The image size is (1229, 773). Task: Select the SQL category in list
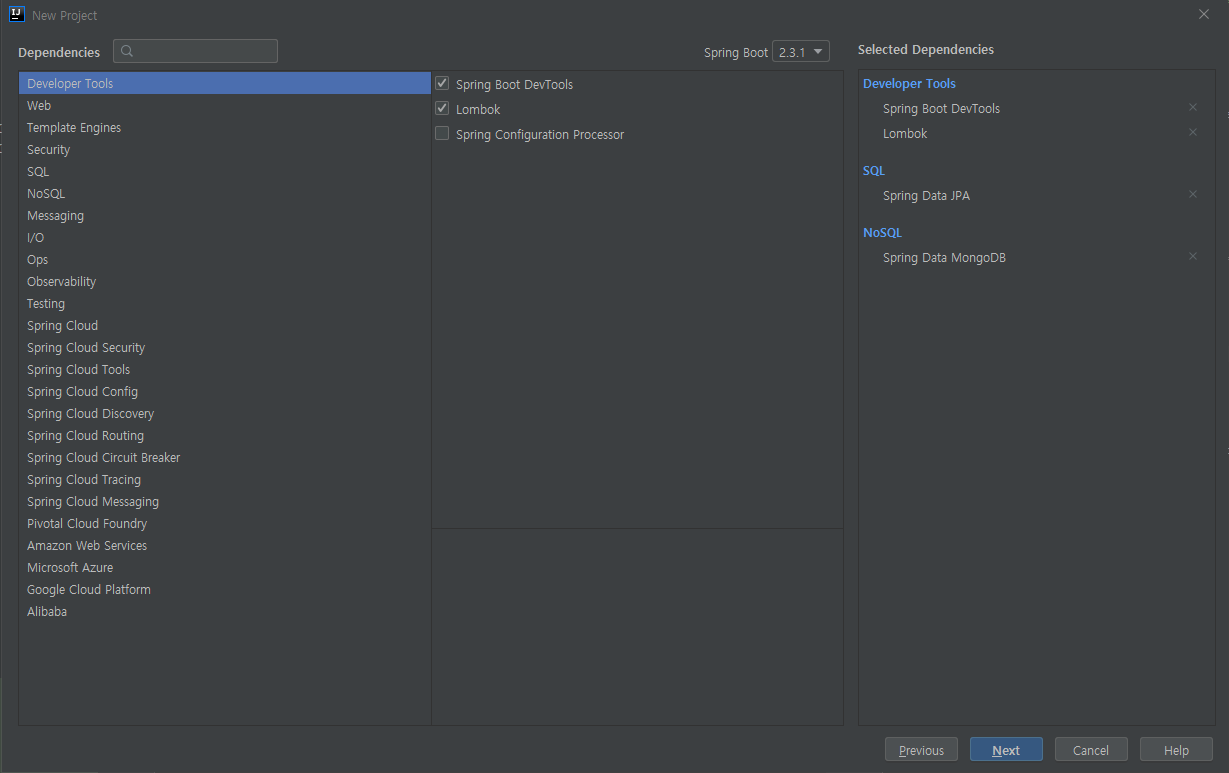click(225, 171)
